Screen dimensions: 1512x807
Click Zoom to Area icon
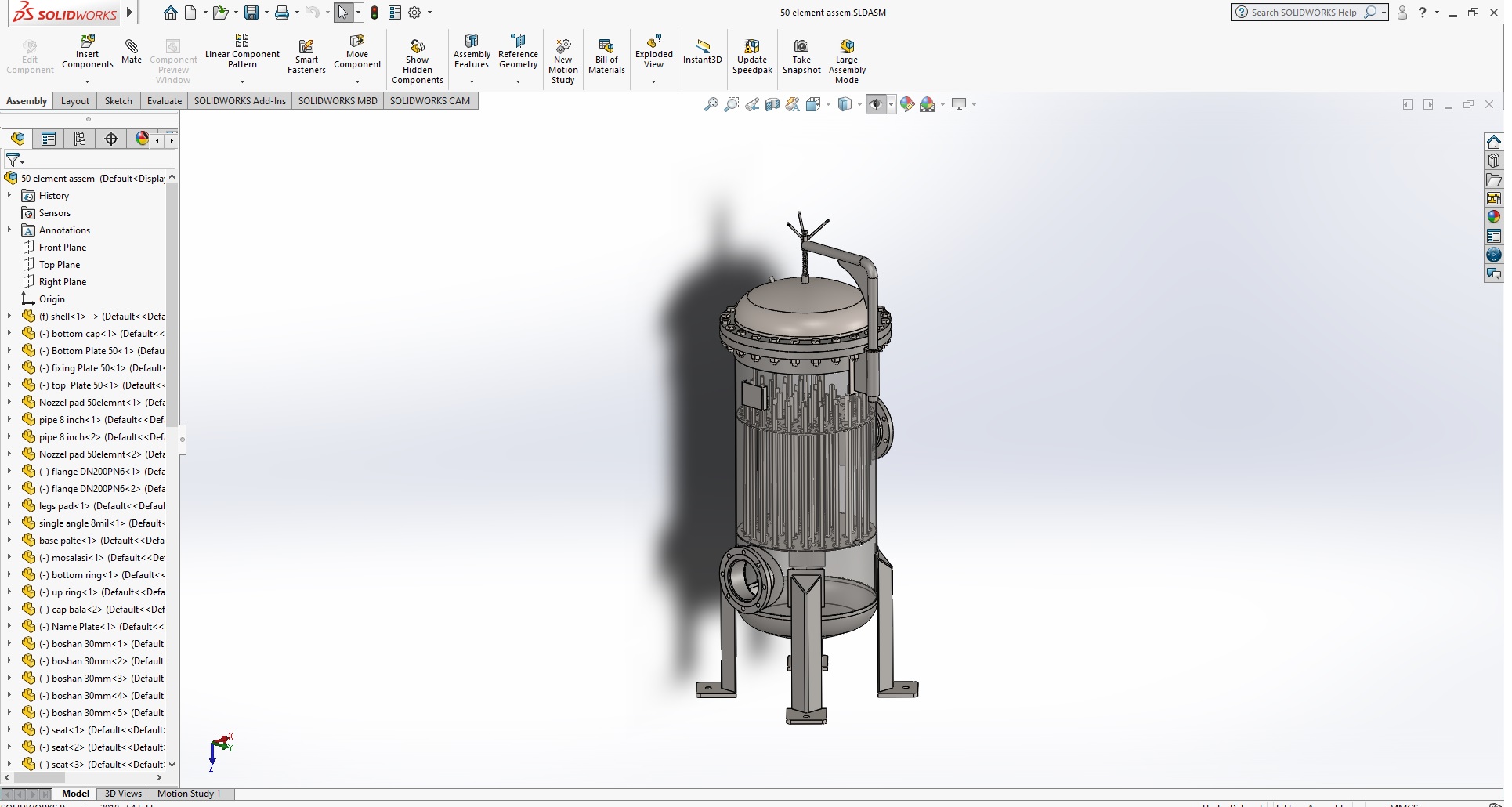(731, 104)
